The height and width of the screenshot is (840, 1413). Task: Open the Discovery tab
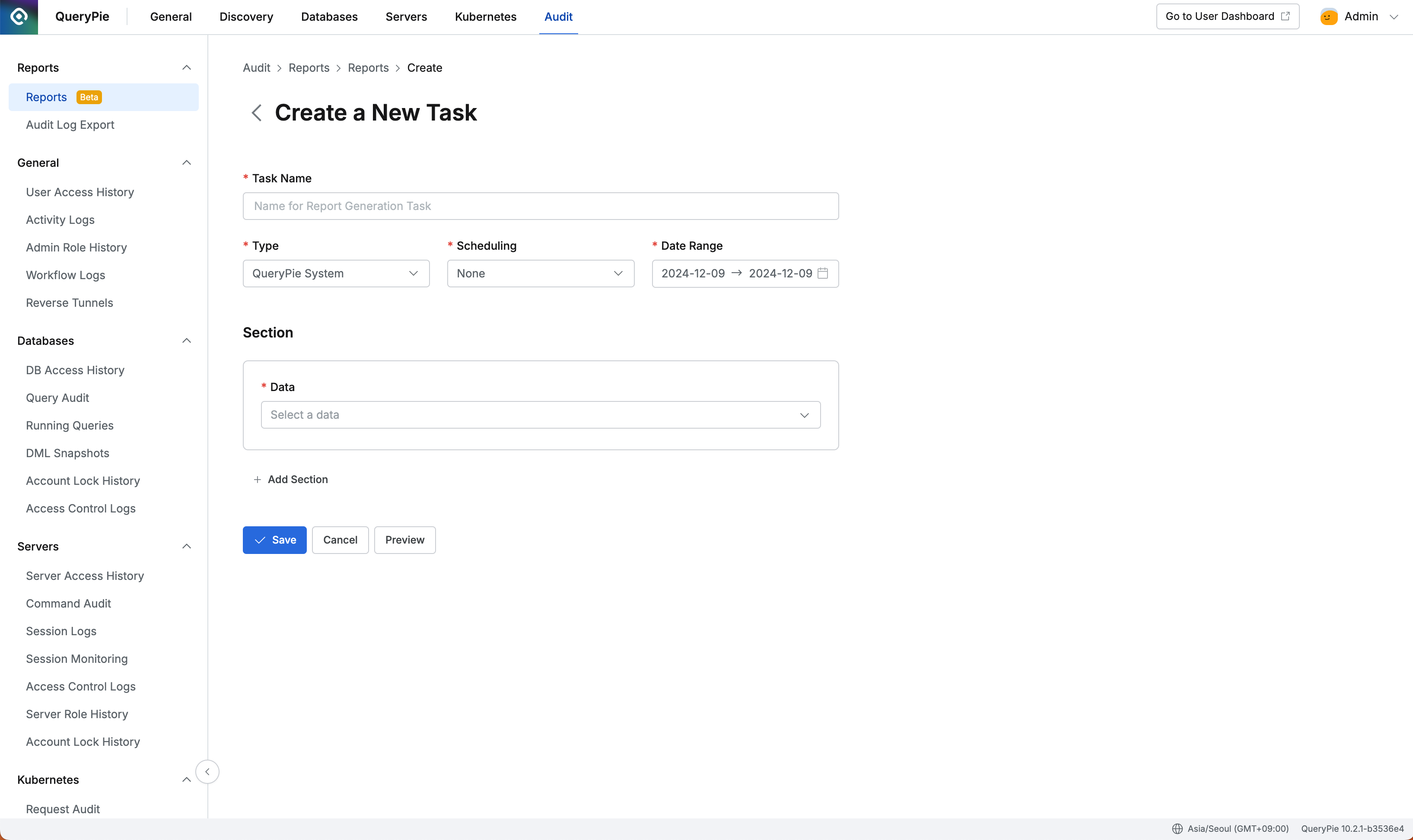click(245, 16)
